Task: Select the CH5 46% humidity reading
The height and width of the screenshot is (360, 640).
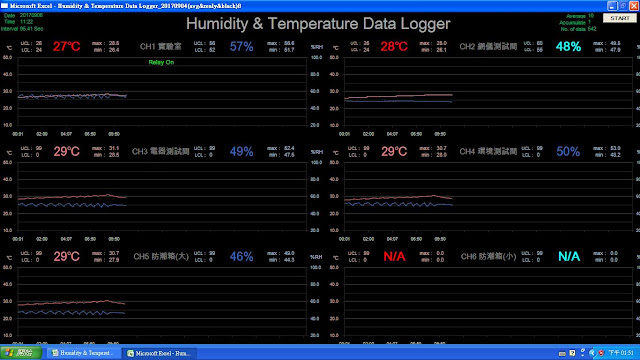Action: tap(241, 256)
